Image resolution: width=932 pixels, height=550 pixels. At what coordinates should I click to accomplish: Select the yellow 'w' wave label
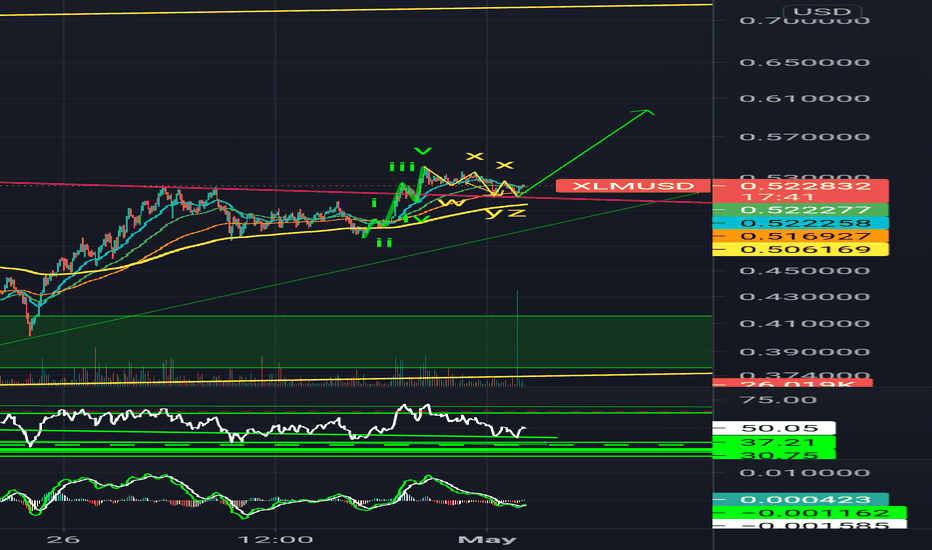[x=452, y=202]
